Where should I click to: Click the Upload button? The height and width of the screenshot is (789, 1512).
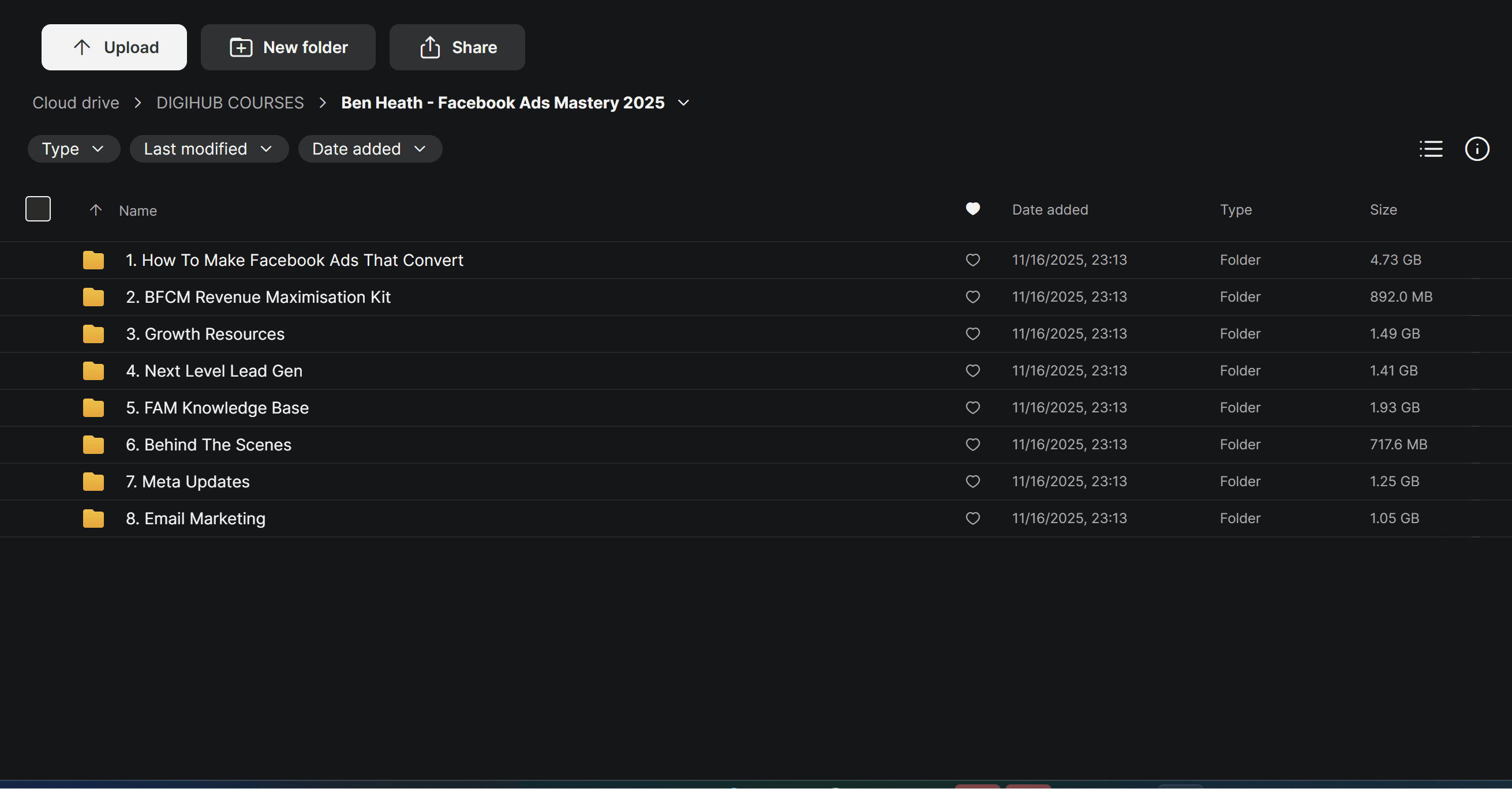click(114, 47)
